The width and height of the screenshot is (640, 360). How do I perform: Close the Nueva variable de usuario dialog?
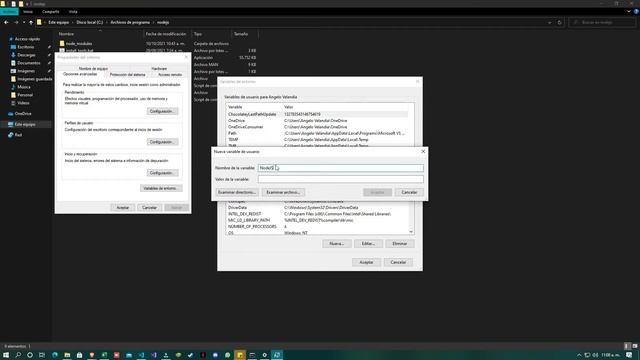[x=423, y=151]
